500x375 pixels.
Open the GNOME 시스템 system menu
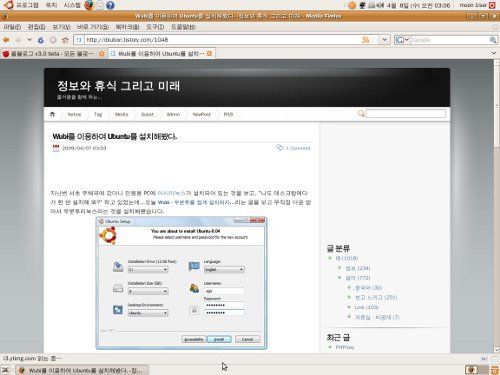[x=72, y=5]
